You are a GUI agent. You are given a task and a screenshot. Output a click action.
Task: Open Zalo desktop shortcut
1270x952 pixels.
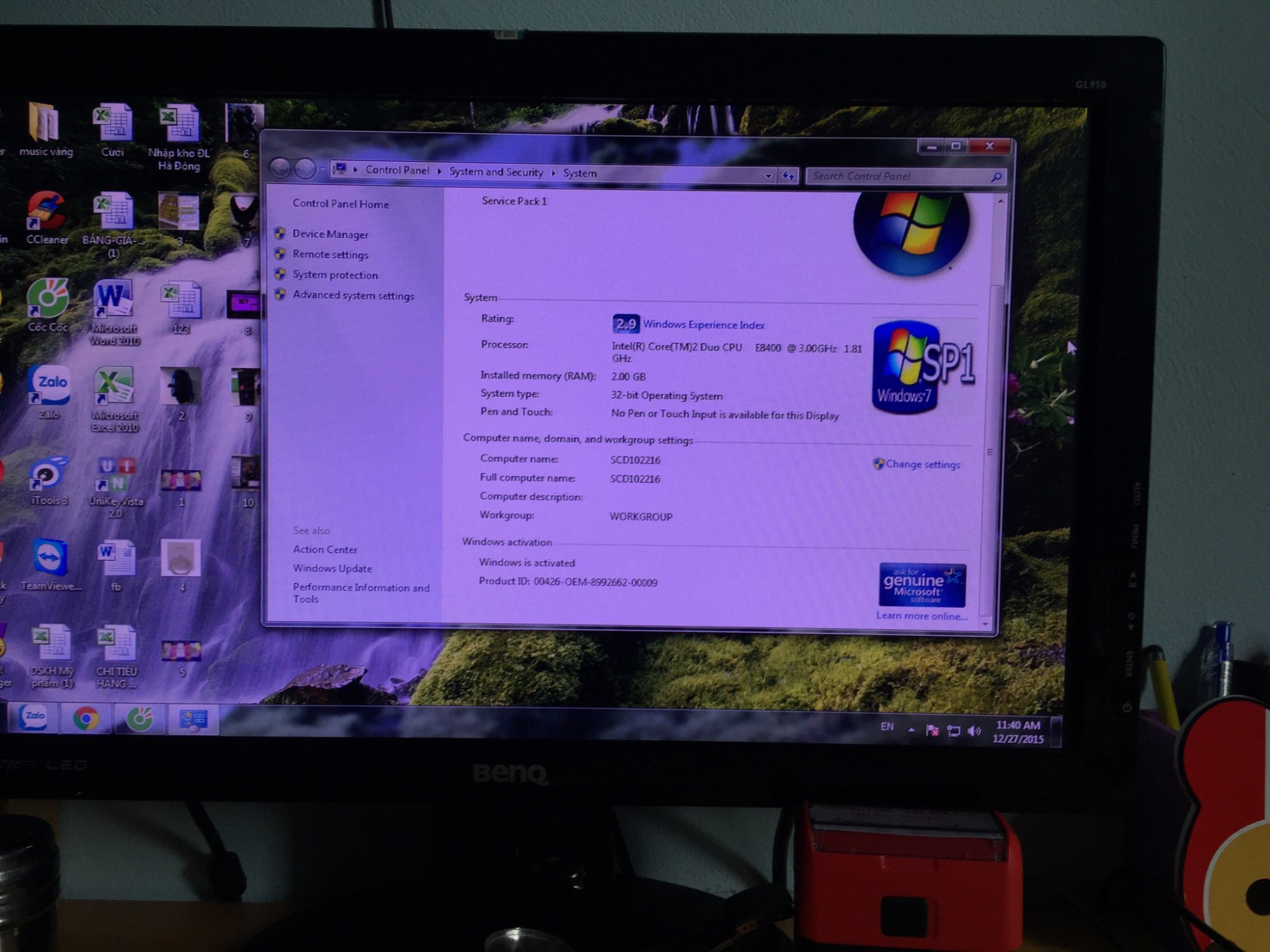pyautogui.click(x=50, y=385)
